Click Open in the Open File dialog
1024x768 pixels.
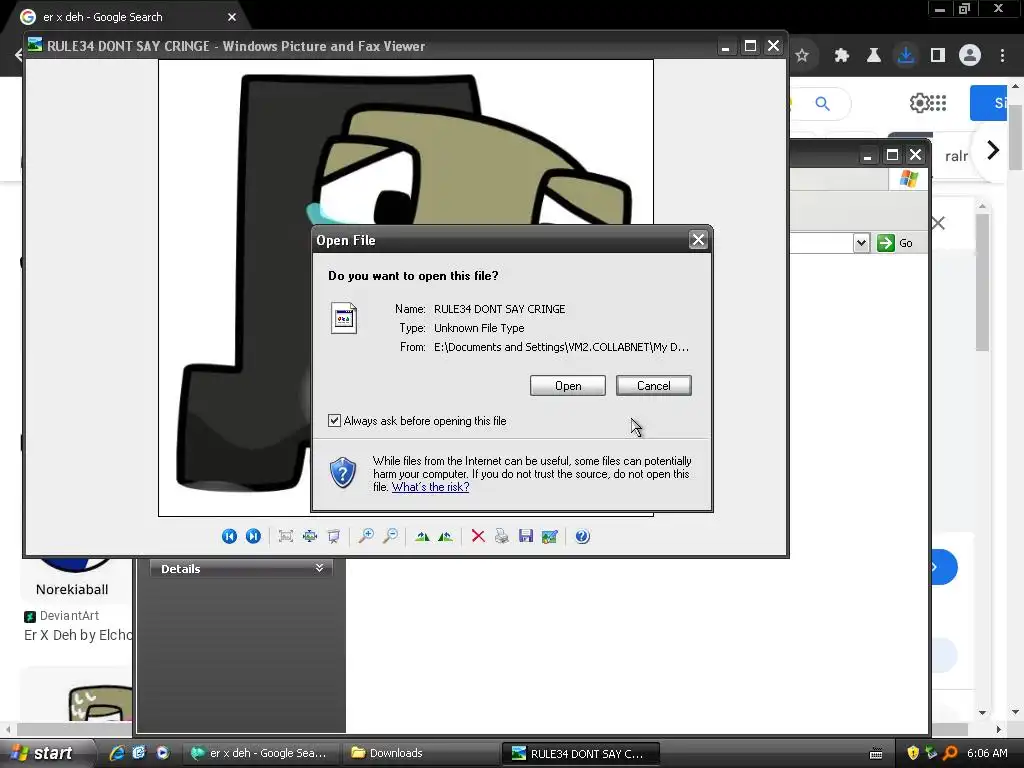point(568,386)
